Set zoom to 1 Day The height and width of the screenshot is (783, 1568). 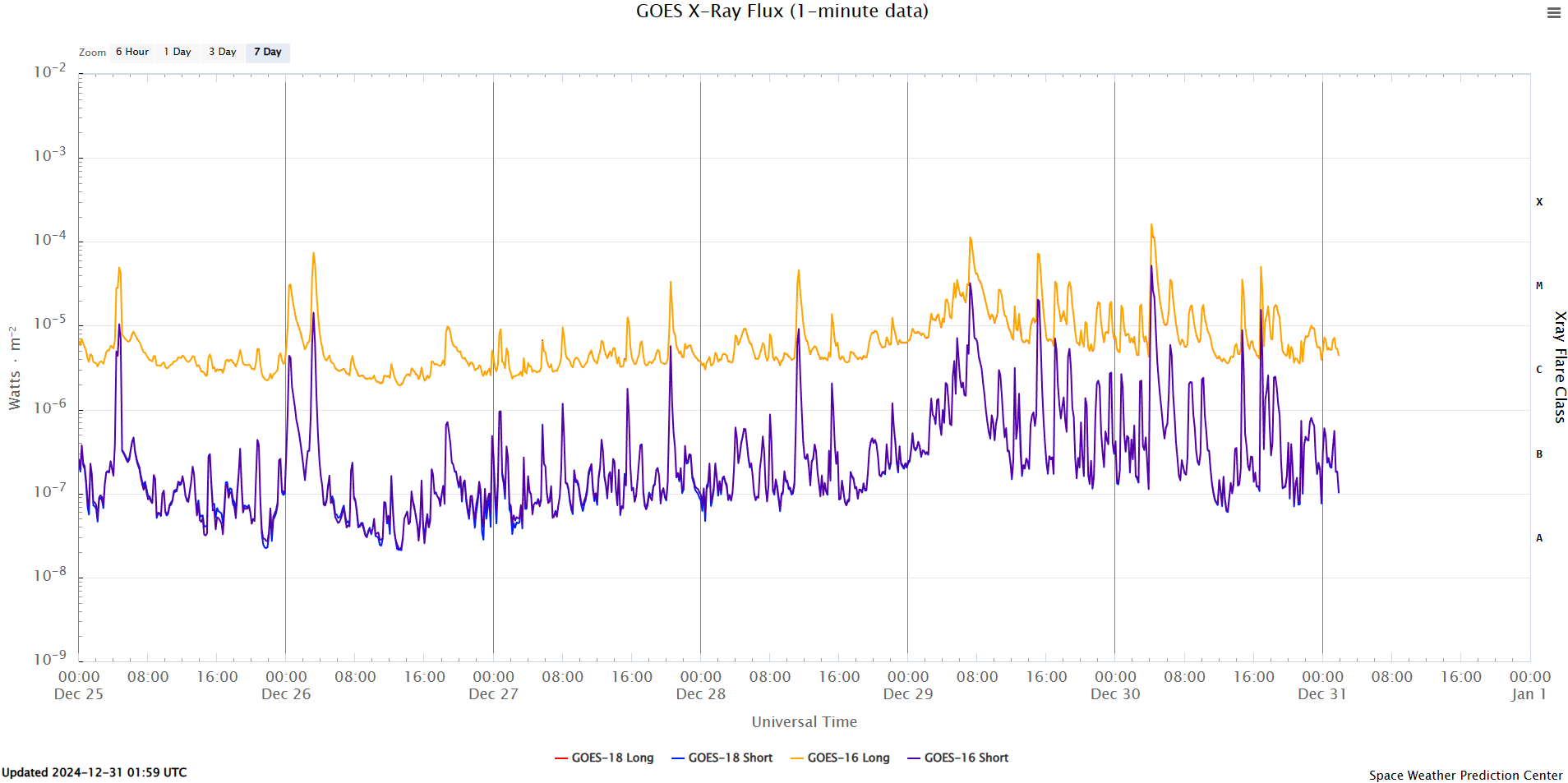pyautogui.click(x=178, y=52)
